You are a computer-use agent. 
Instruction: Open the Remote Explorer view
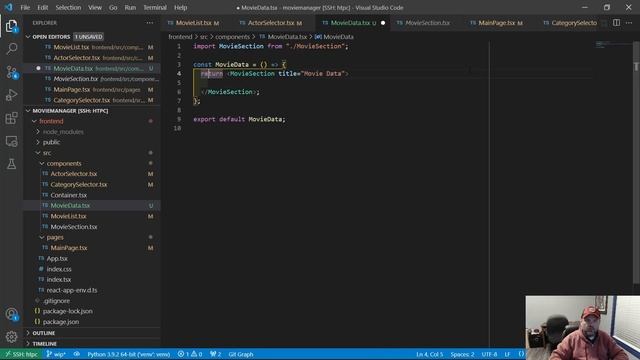point(11,141)
